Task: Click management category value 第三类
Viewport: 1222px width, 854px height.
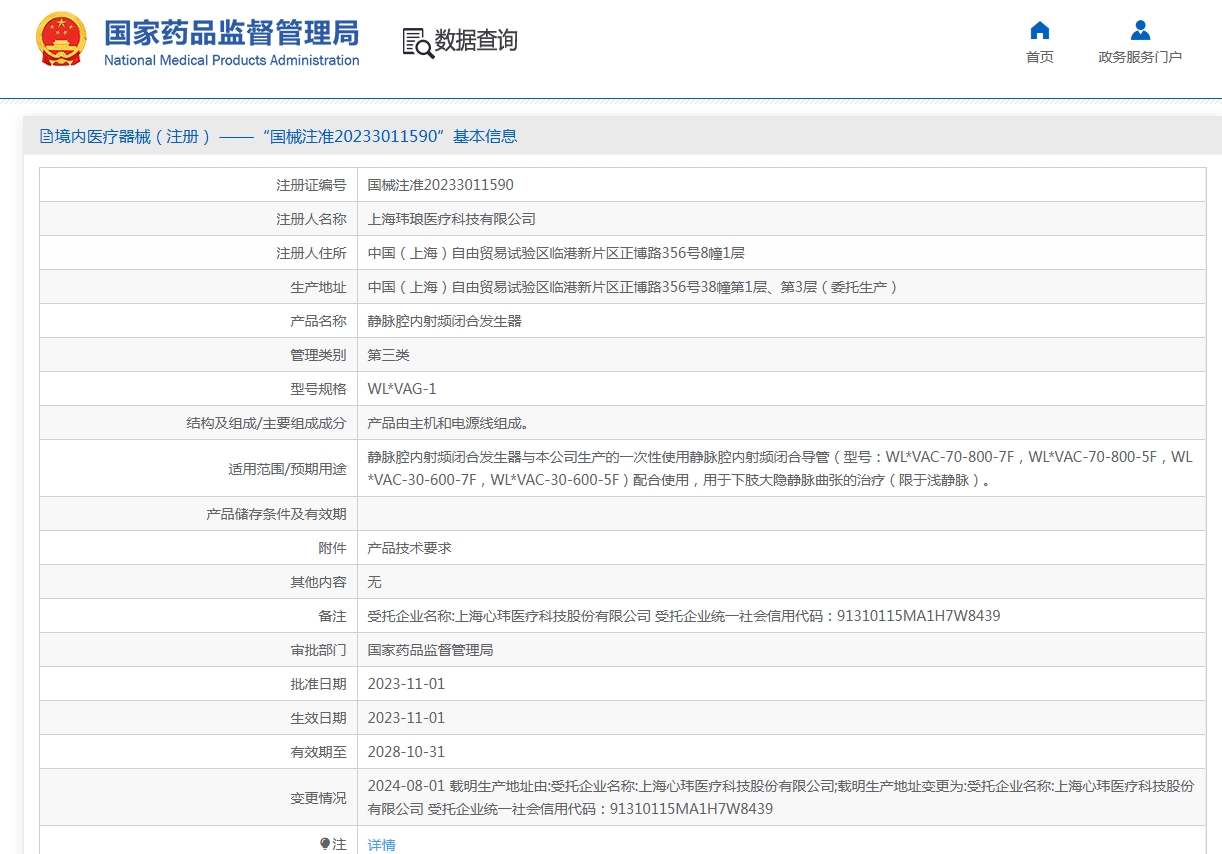Action: (x=389, y=355)
